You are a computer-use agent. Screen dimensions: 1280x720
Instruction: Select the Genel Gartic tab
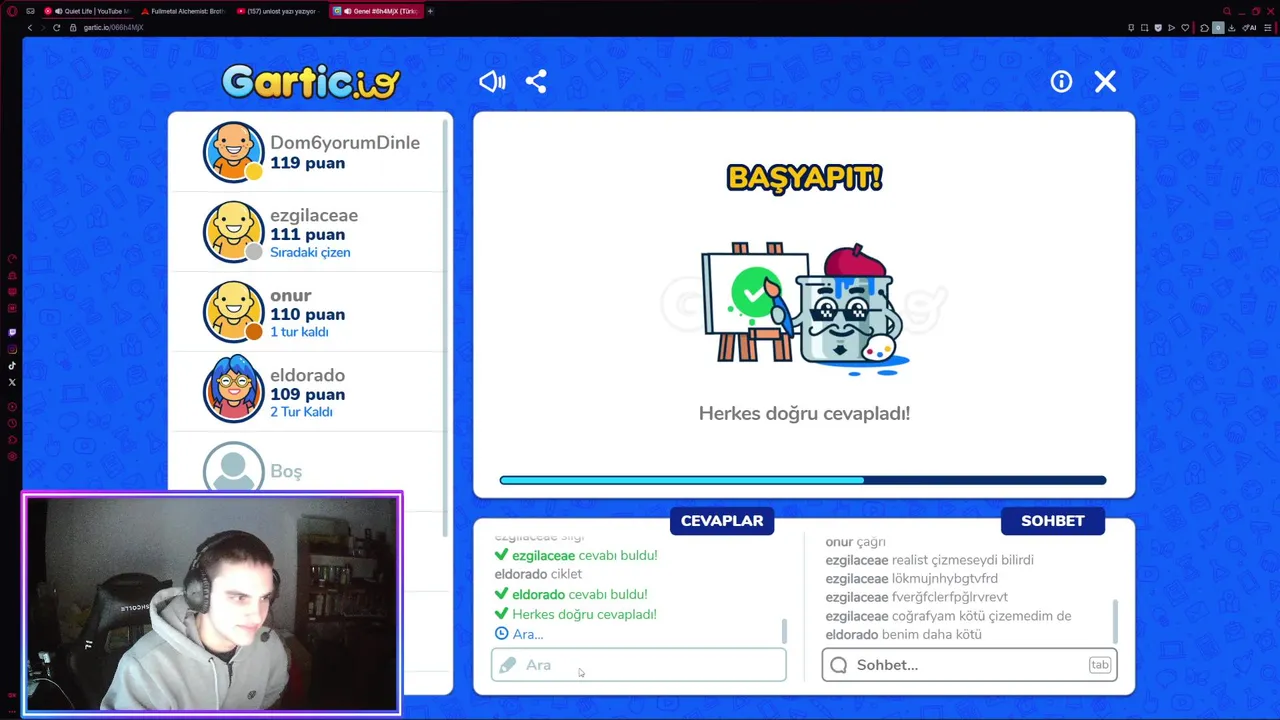point(376,11)
